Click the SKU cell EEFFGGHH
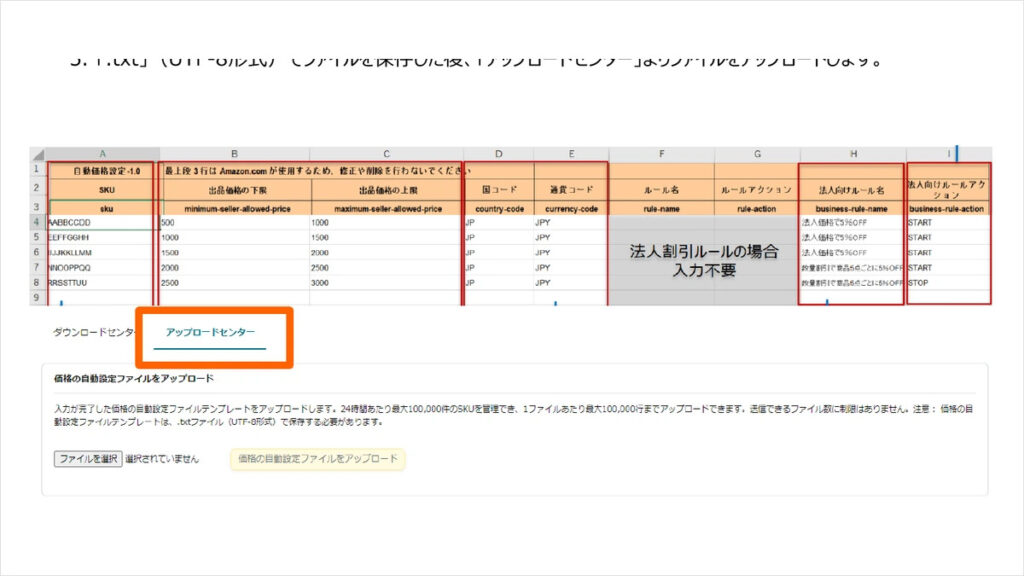Image resolution: width=1024 pixels, height=576 pixels. [103, 238]
